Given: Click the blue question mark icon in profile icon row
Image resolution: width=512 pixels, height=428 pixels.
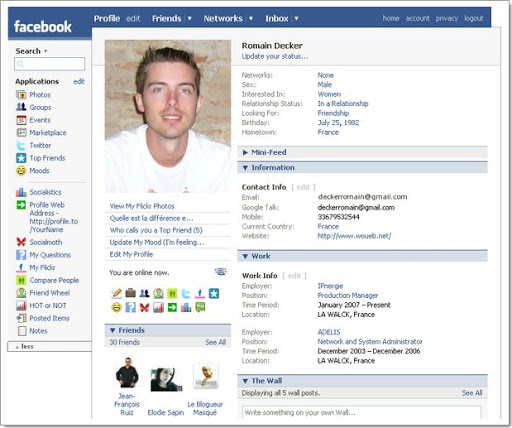Looking at the screenshot, I should pos(130,307).
